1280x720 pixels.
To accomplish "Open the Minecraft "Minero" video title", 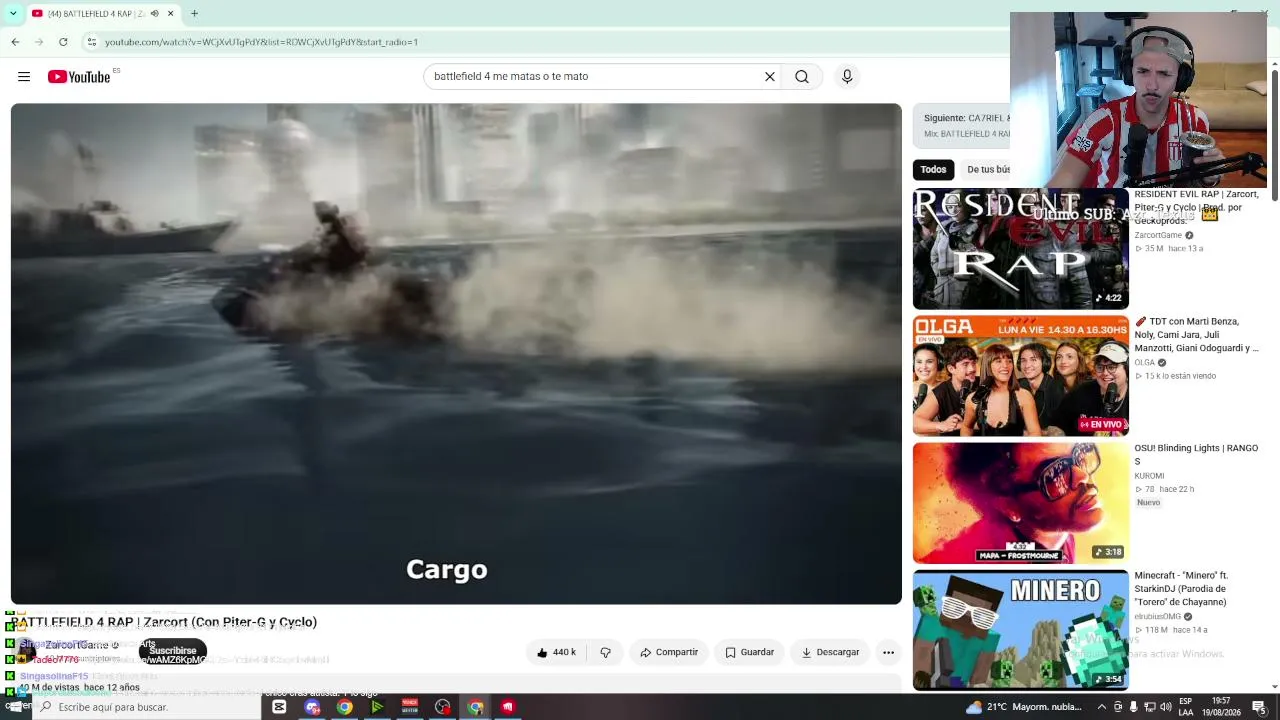I will pyautogui.click(x=1181, y=589).
